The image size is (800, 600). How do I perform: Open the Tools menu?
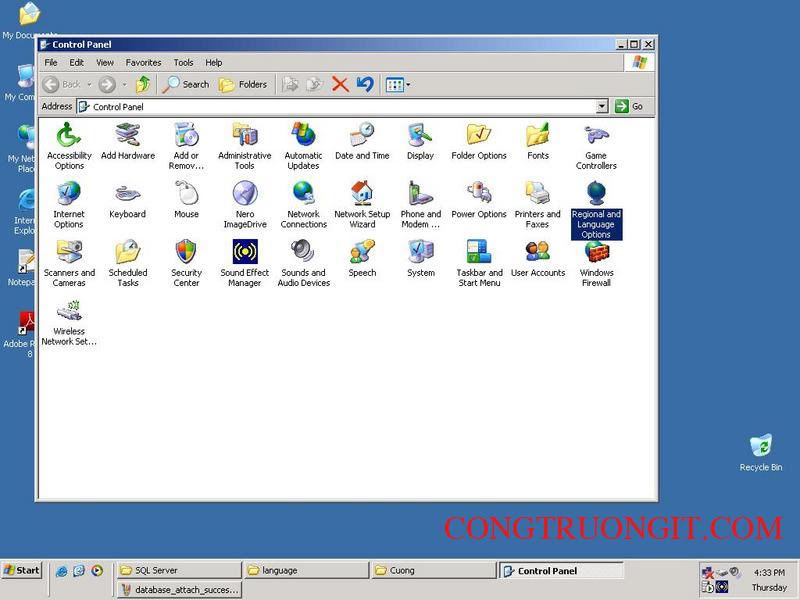point(183,62)
